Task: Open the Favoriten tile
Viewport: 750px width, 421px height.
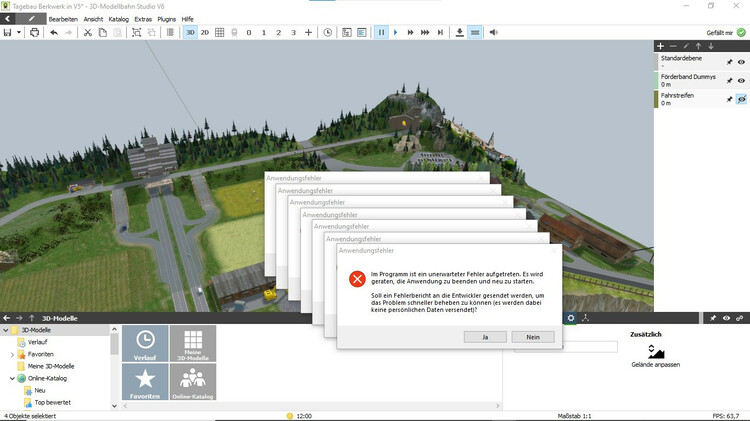Action: (x=145, y=382)
